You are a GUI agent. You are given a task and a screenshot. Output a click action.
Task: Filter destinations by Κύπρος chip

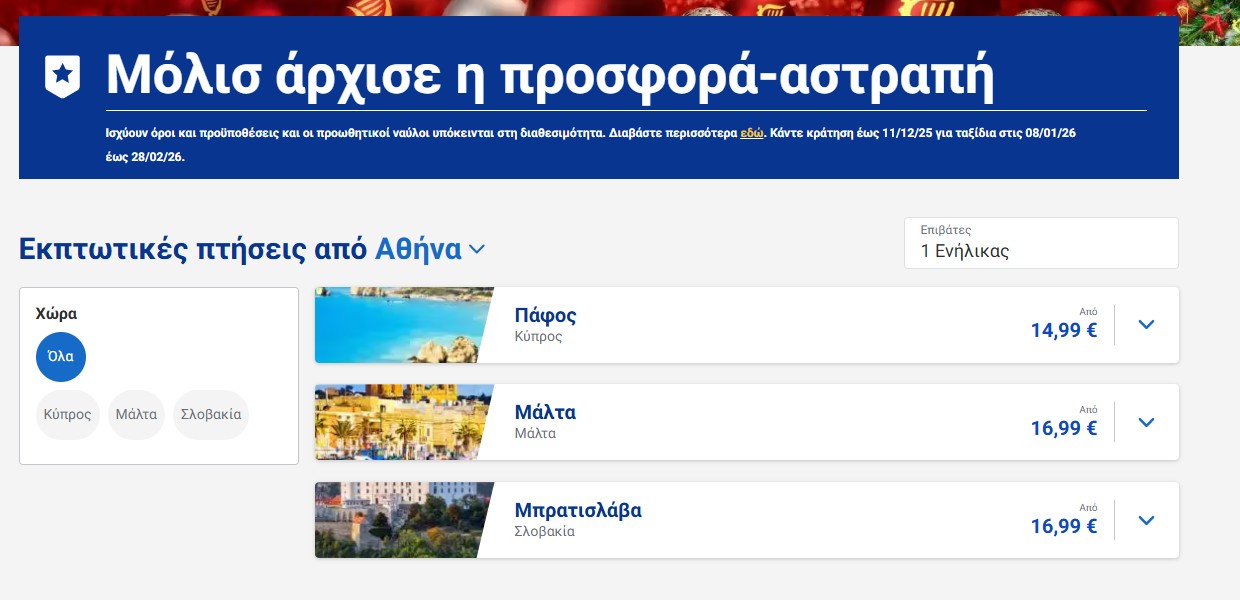coord(68,414)
